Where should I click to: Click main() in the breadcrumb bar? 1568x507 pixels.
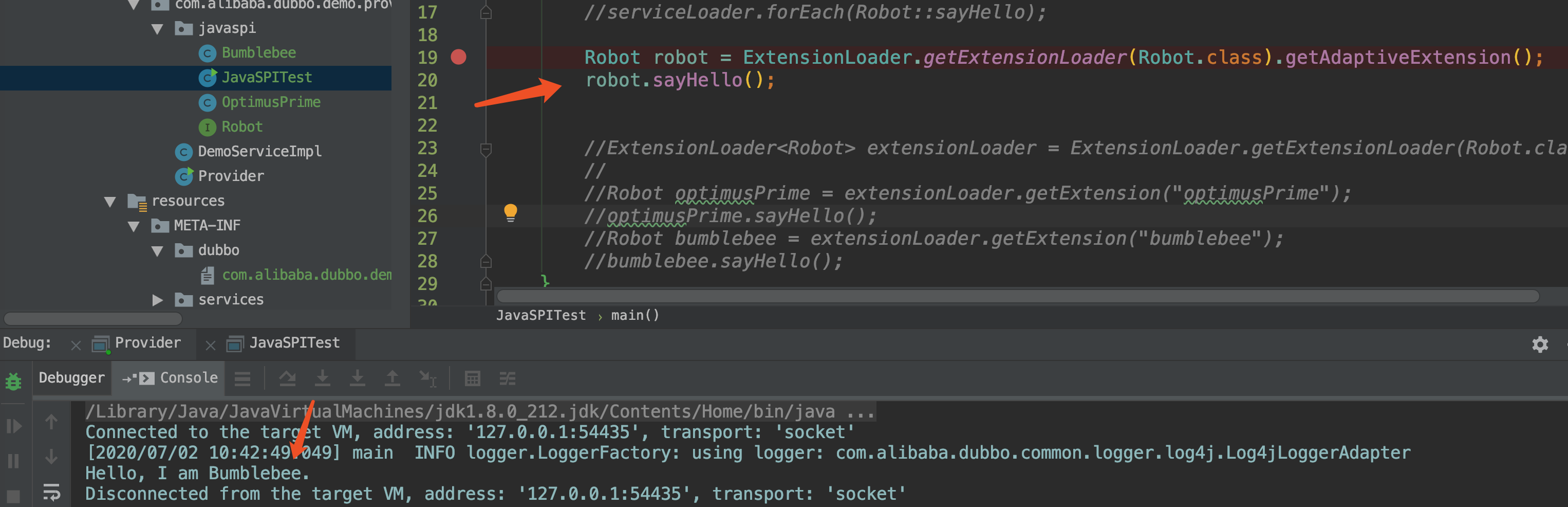(x=636, y=316)
